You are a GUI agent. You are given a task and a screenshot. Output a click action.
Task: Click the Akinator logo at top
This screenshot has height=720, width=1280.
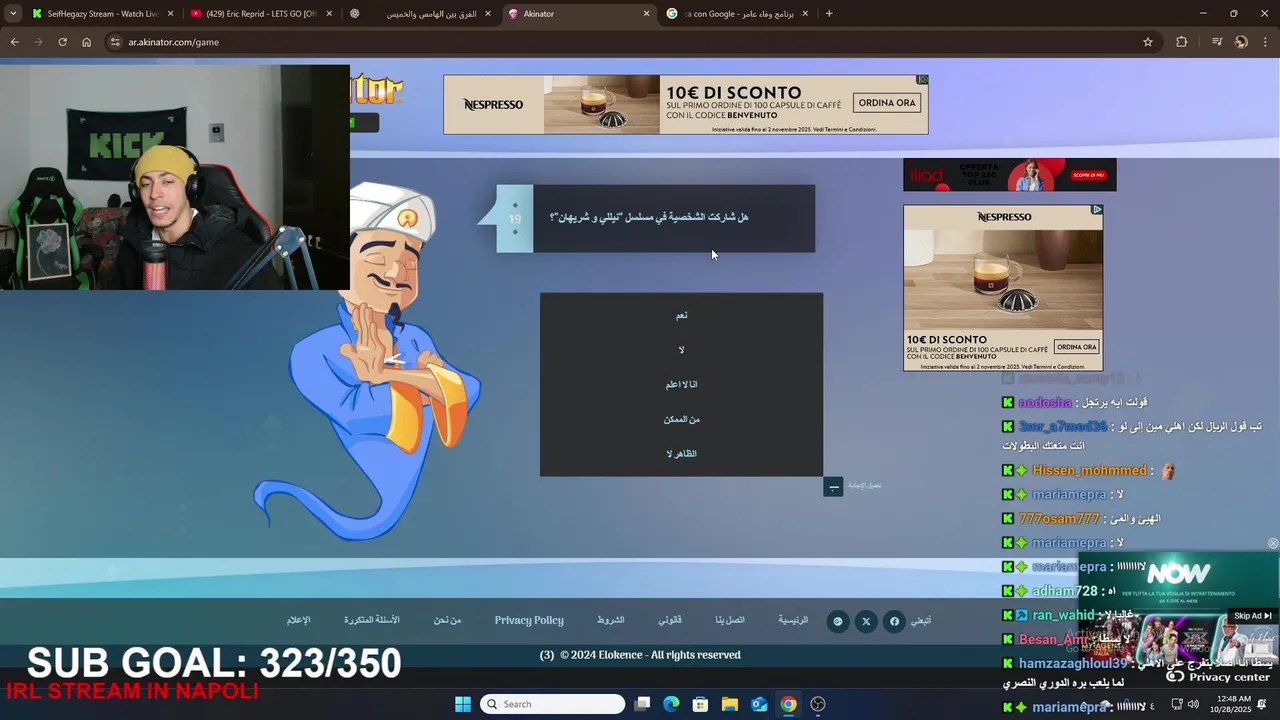[376, 91]
